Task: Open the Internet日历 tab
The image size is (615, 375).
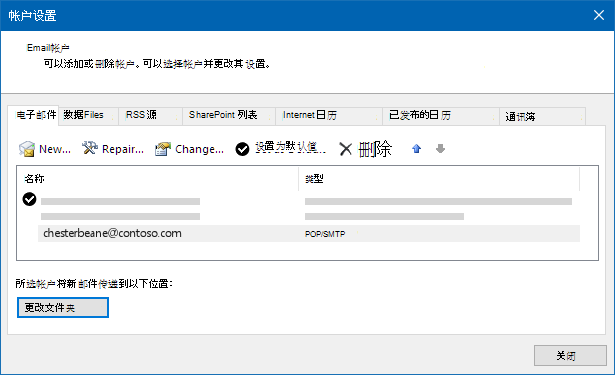Action: (x=329, y=115)
